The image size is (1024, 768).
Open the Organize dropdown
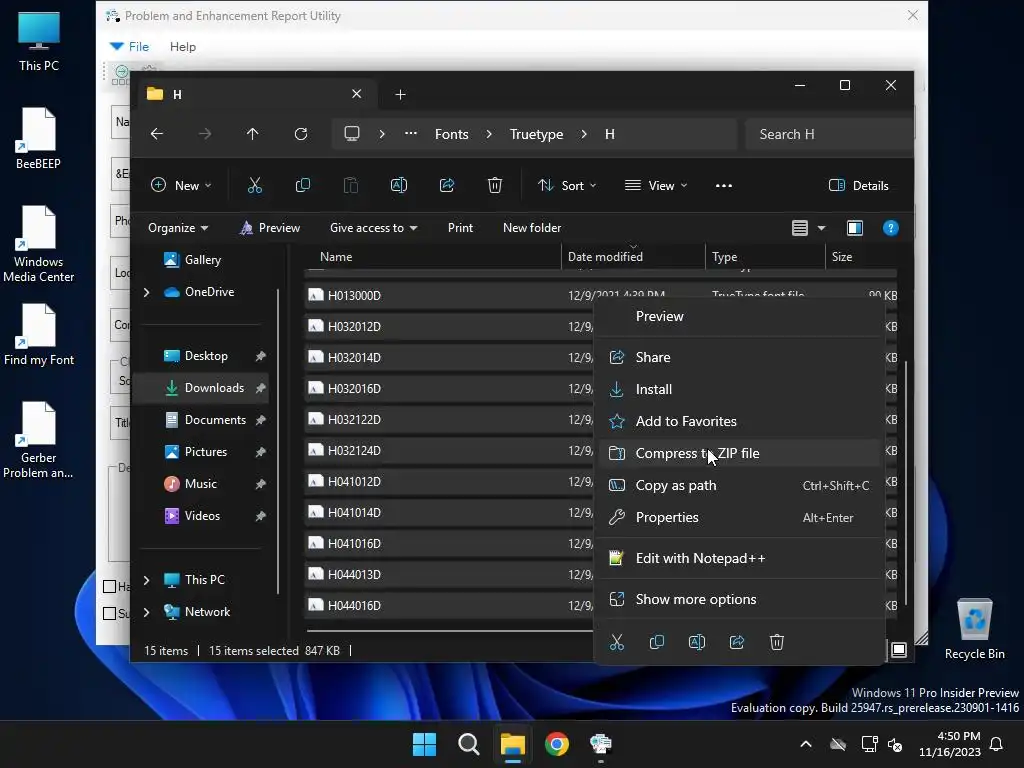178,228
